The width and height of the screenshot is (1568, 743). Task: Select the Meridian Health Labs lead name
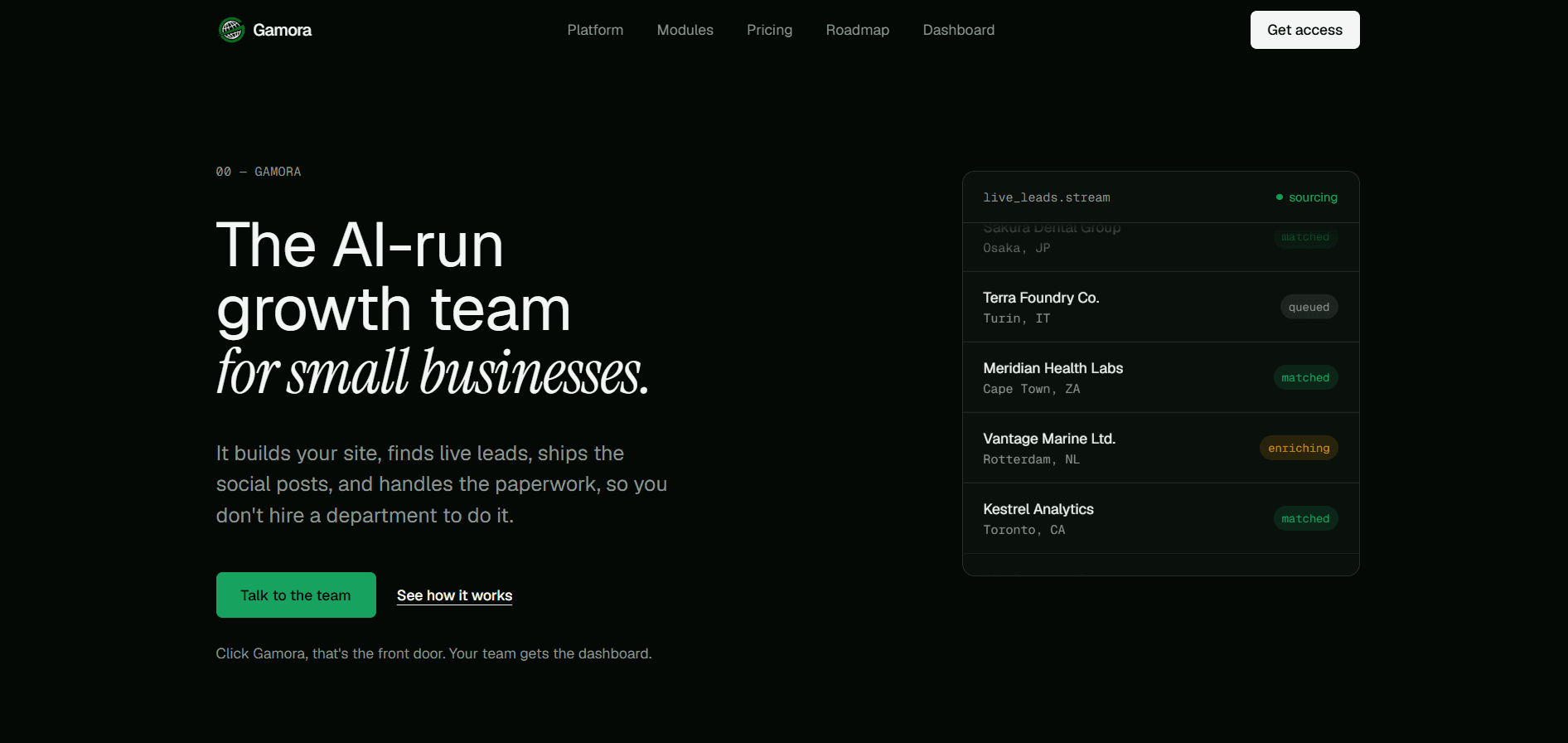(1053, 368)
